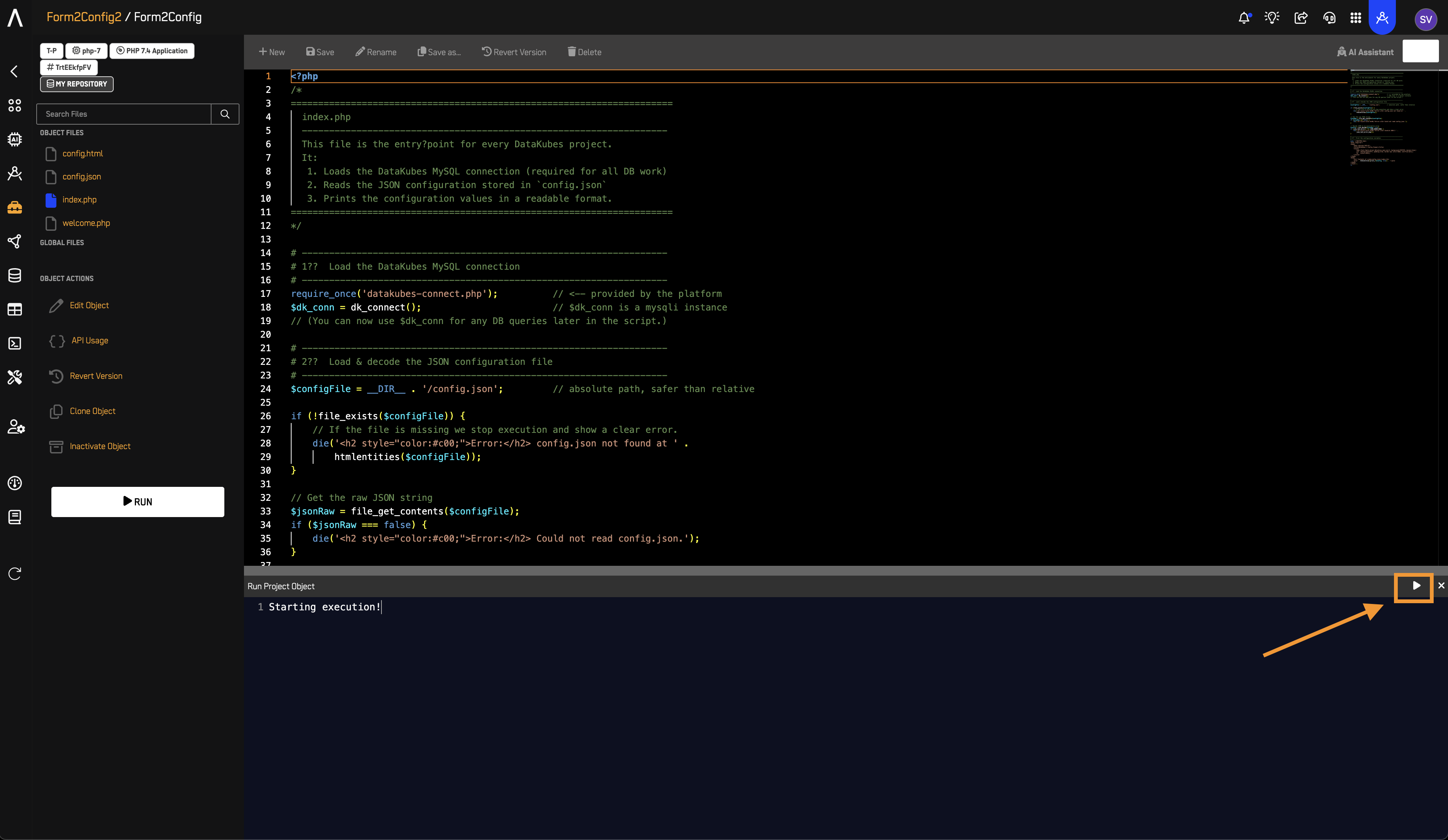Open the database sidebar icon
The image size is (1448, 840).
pyautogui.click(x=15, y=275)
